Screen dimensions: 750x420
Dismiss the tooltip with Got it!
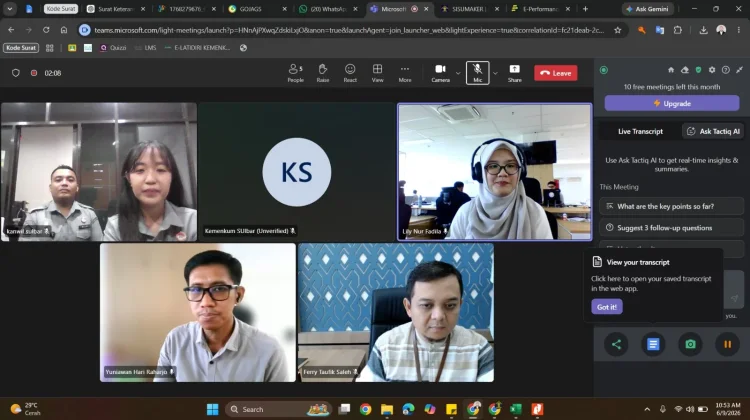pos(607,307)
